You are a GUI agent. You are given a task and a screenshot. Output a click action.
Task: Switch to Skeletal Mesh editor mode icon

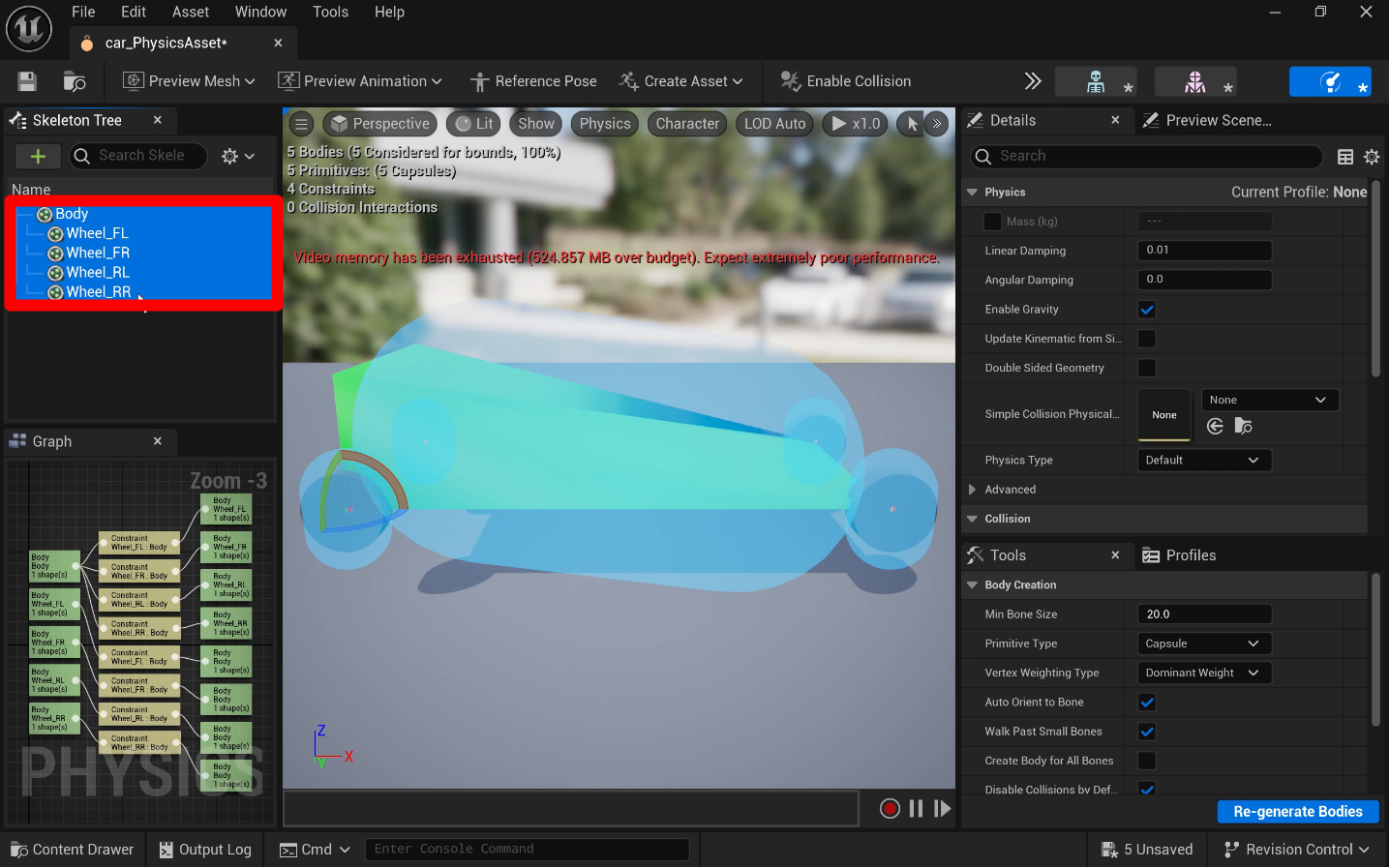[x=1195, y=82]
